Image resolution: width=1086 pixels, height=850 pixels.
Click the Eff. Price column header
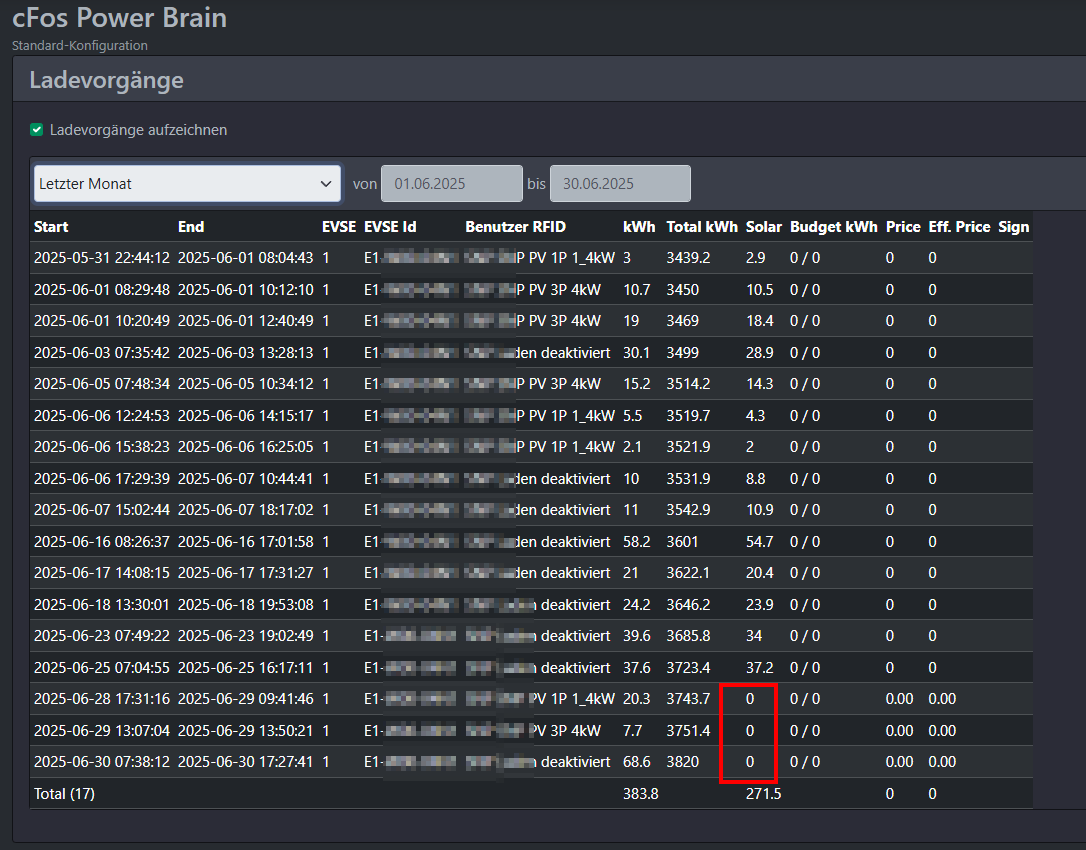pos(959,227)
